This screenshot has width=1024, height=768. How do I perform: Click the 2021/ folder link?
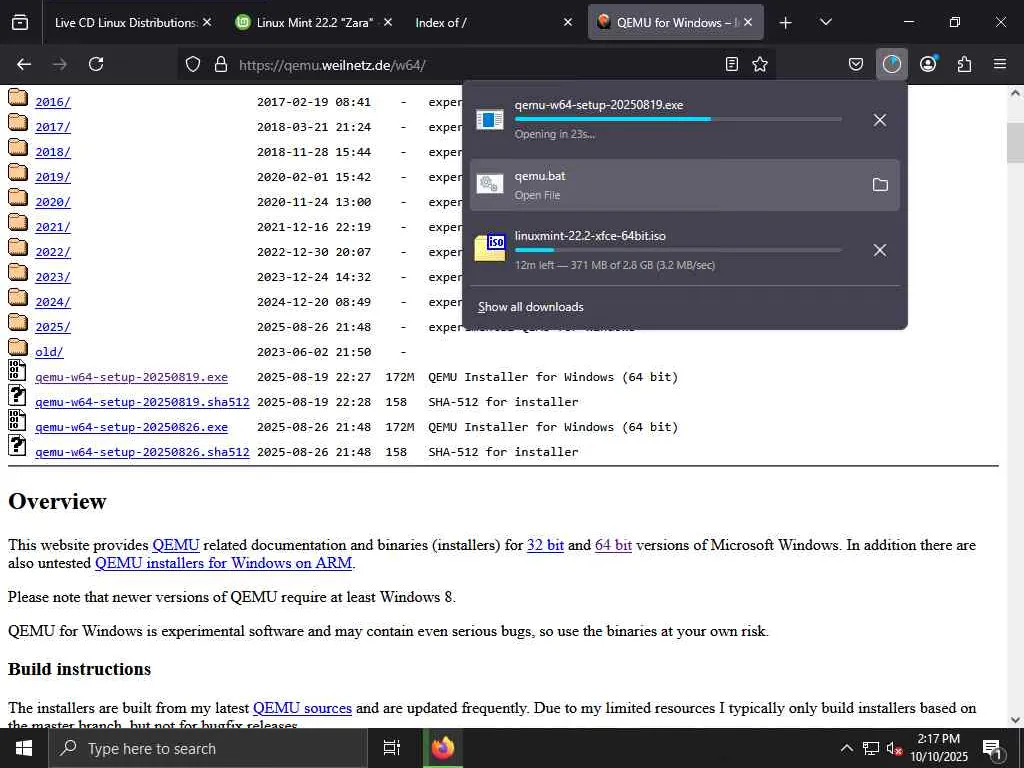click(x=53, y=227)
